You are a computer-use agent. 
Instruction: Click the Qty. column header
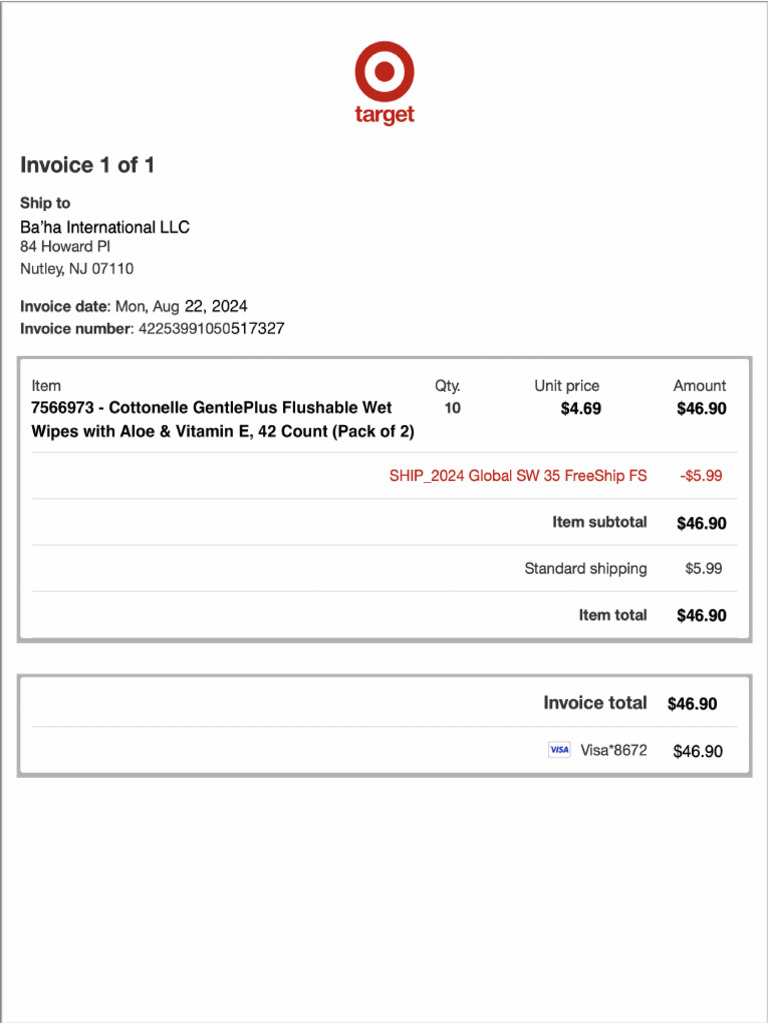pos(447,385)
